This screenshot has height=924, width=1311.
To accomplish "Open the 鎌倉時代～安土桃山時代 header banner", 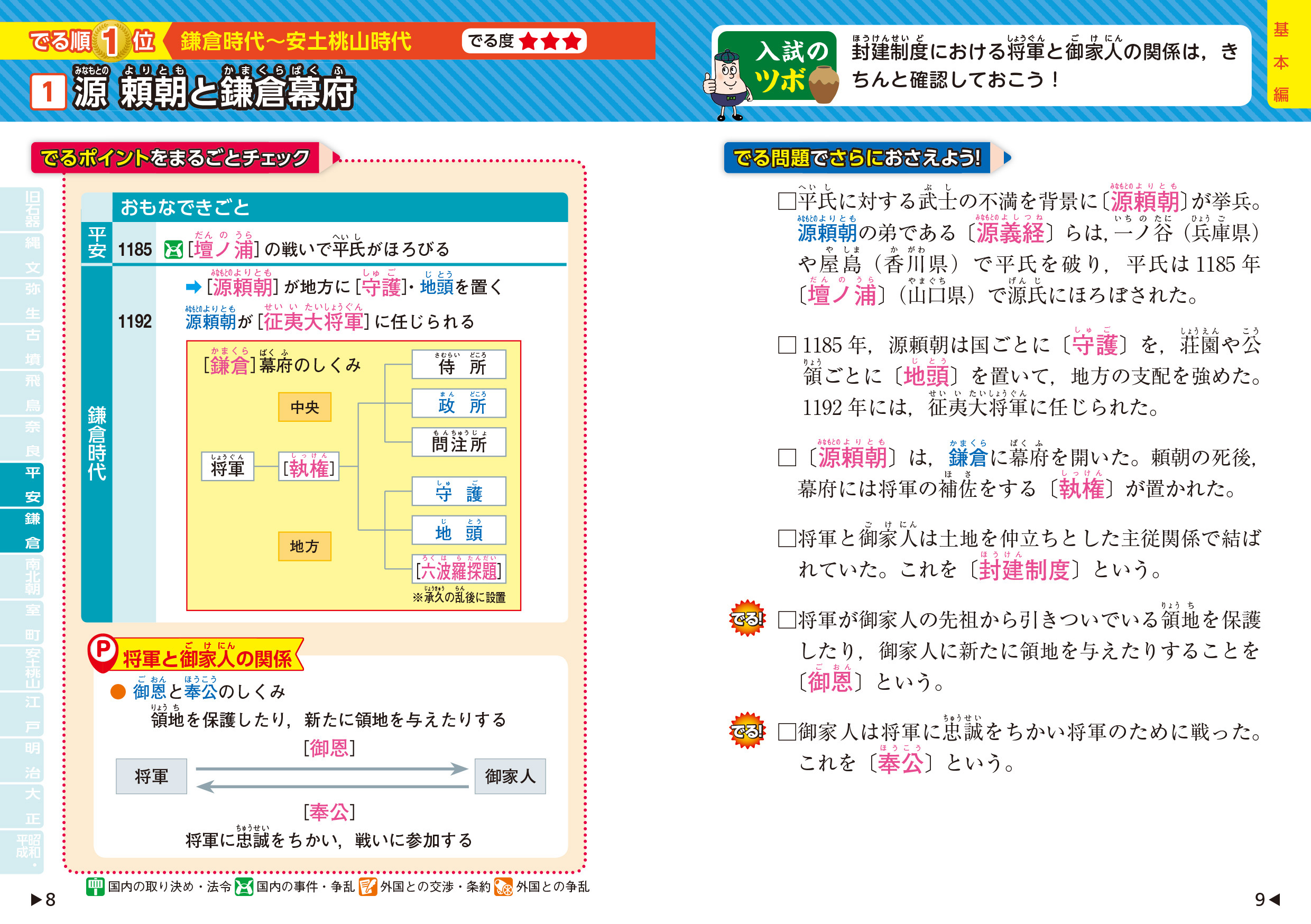I will 297,41.
